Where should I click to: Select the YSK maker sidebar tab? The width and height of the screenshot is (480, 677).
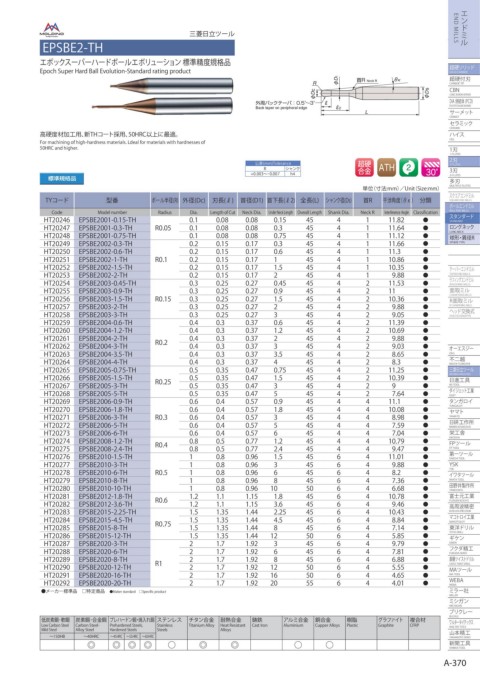464,465
